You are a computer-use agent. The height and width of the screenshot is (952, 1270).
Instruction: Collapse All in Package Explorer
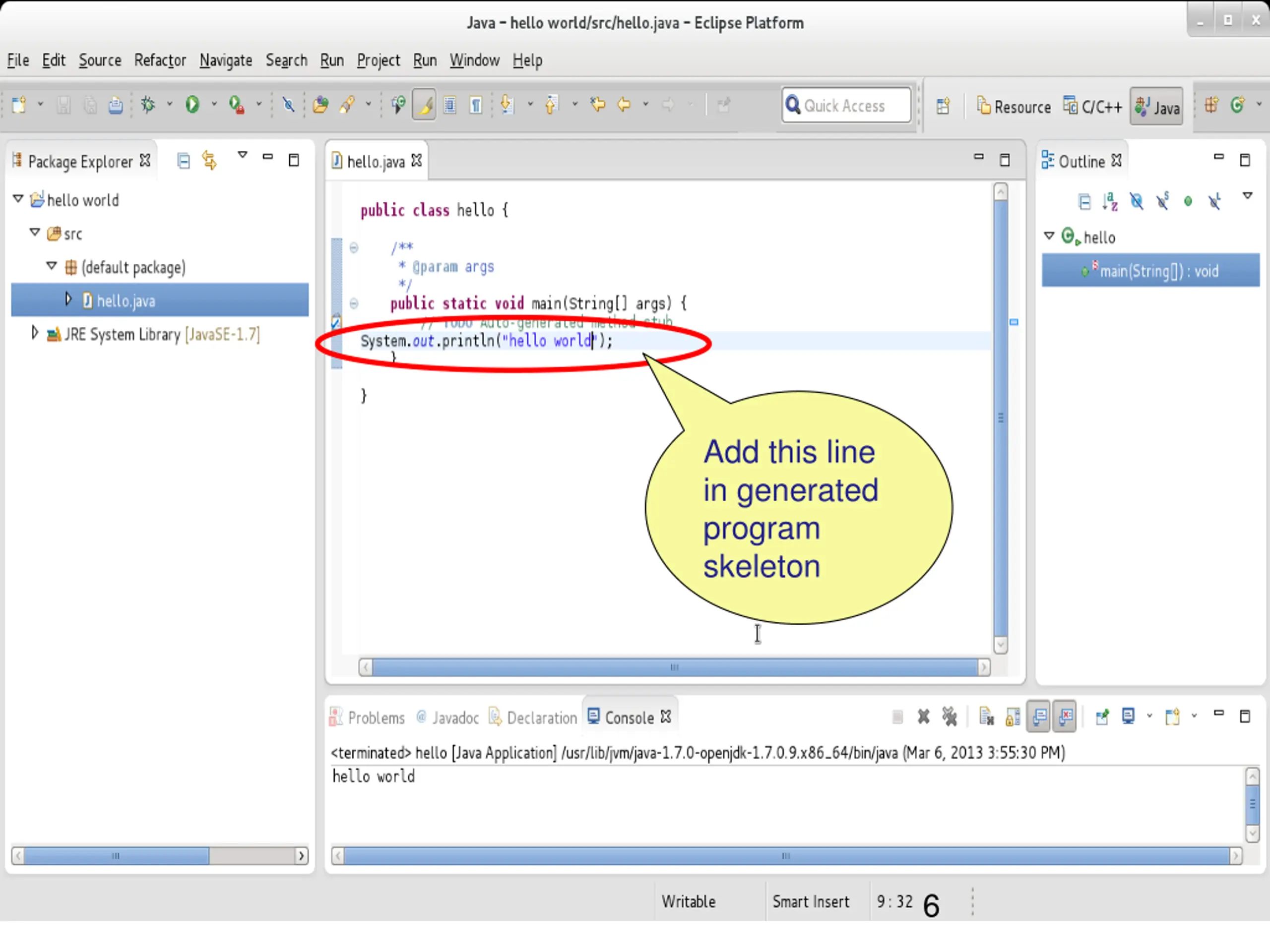coord(184,161)
